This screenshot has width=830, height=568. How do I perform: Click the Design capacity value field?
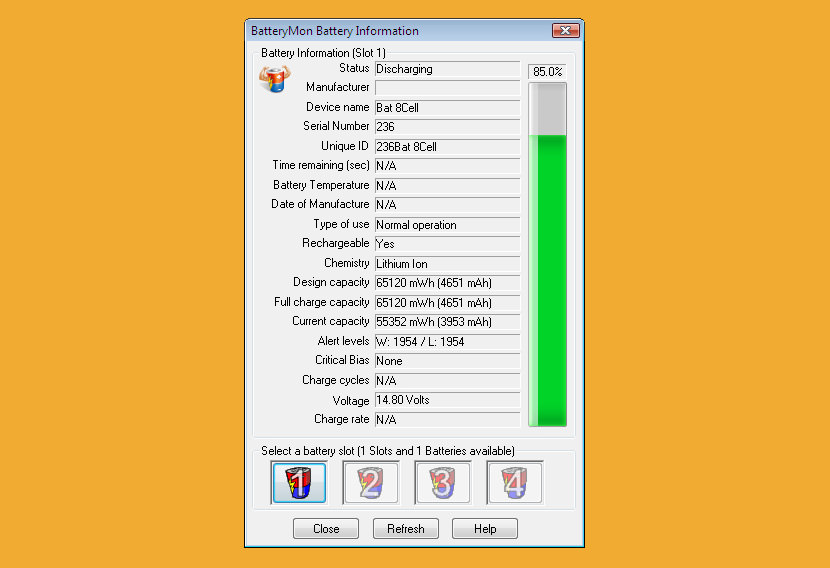[x=447, y=283]
